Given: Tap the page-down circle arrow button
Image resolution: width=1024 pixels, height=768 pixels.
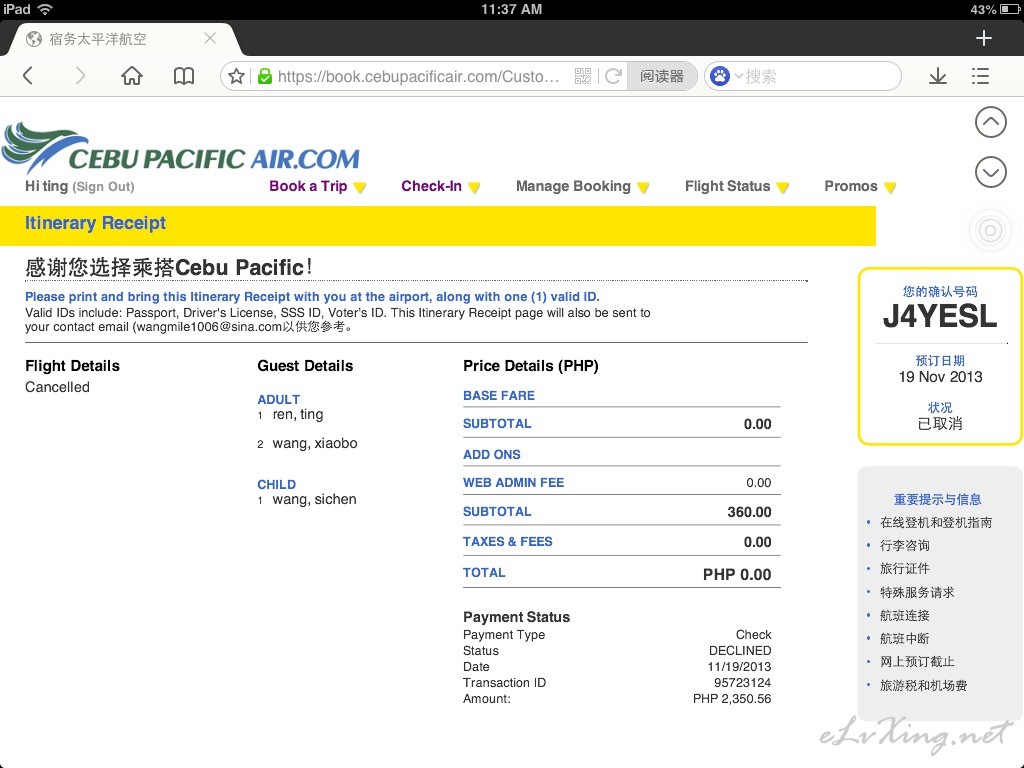Looking at the screenshot, I should [990, 172].
